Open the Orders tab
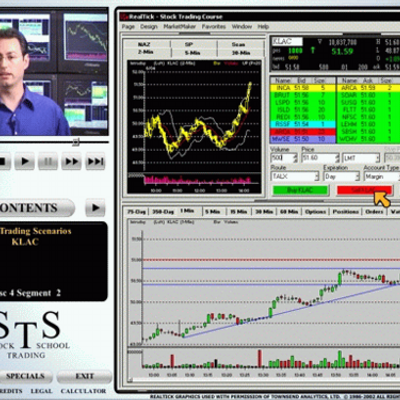 pos(374,212)
